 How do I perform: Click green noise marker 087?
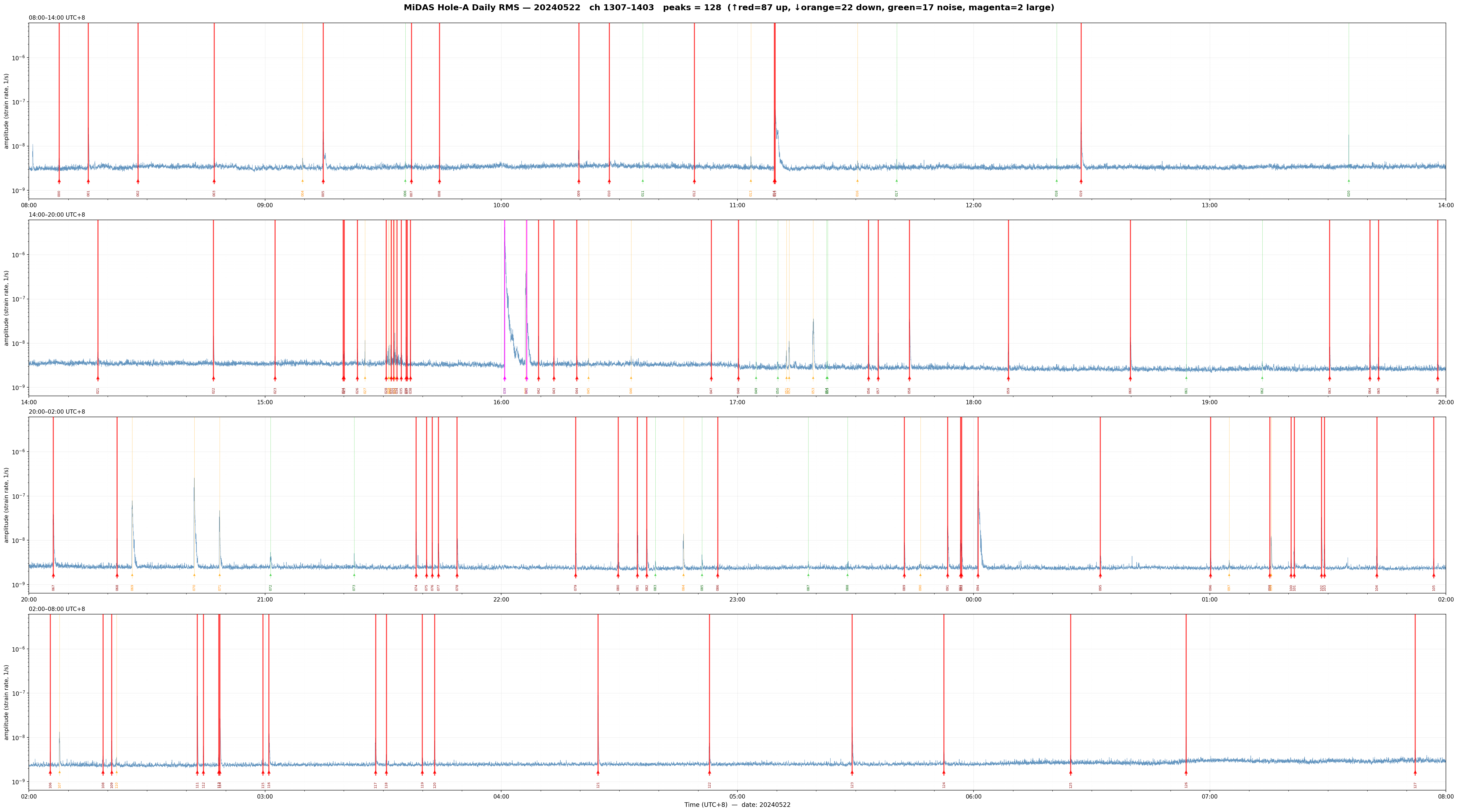[808, 575]
